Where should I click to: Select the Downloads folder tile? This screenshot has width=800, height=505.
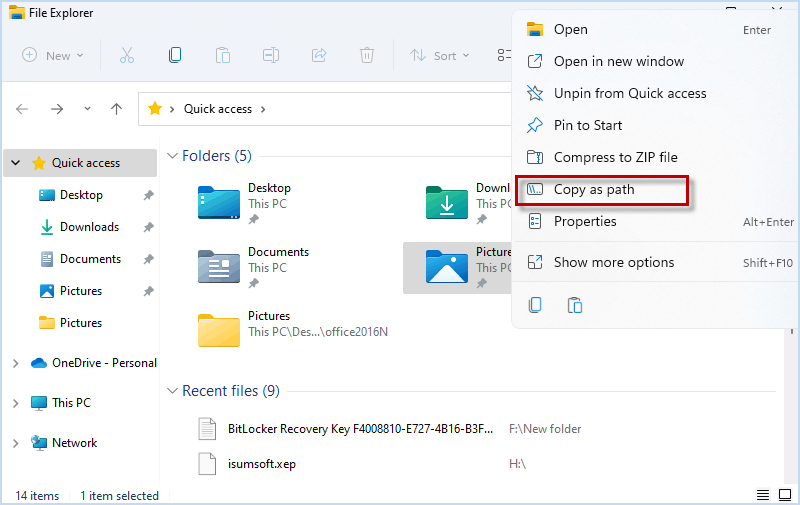coord(467,203)
